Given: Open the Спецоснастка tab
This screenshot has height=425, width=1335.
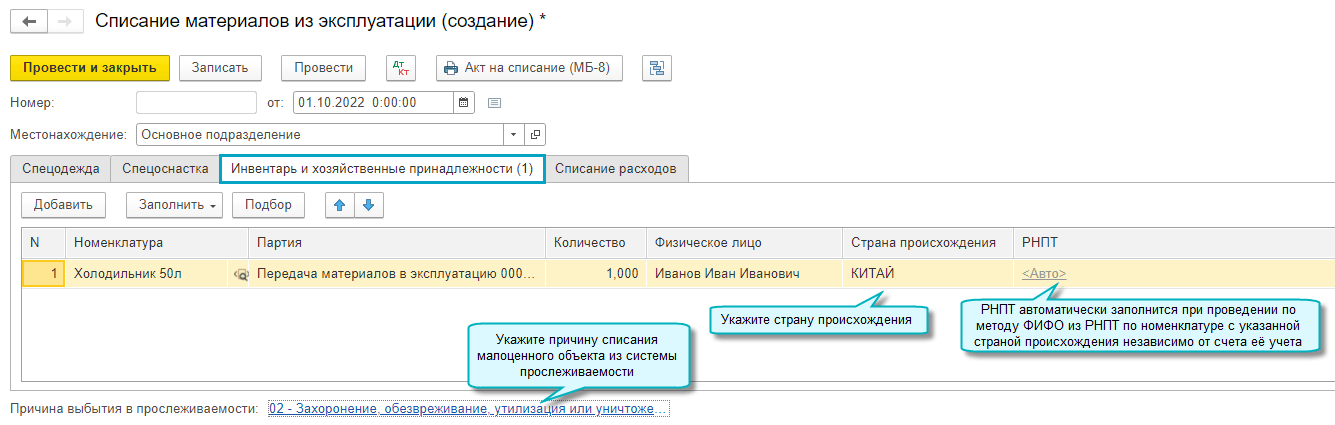Looking at the screenshot, I should click(165, 169).
